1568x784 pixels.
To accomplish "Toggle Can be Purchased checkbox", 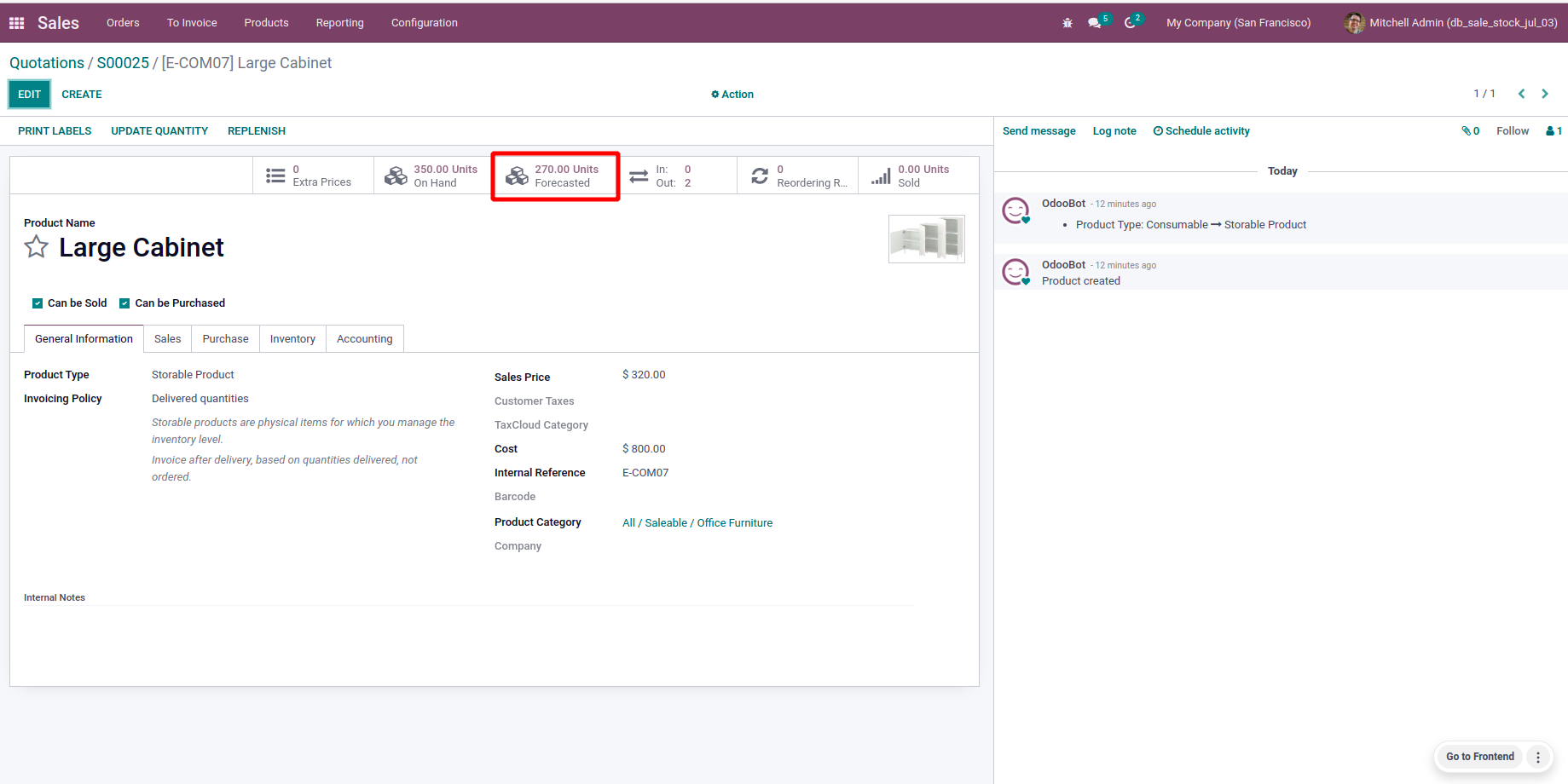I will (124, 303).
